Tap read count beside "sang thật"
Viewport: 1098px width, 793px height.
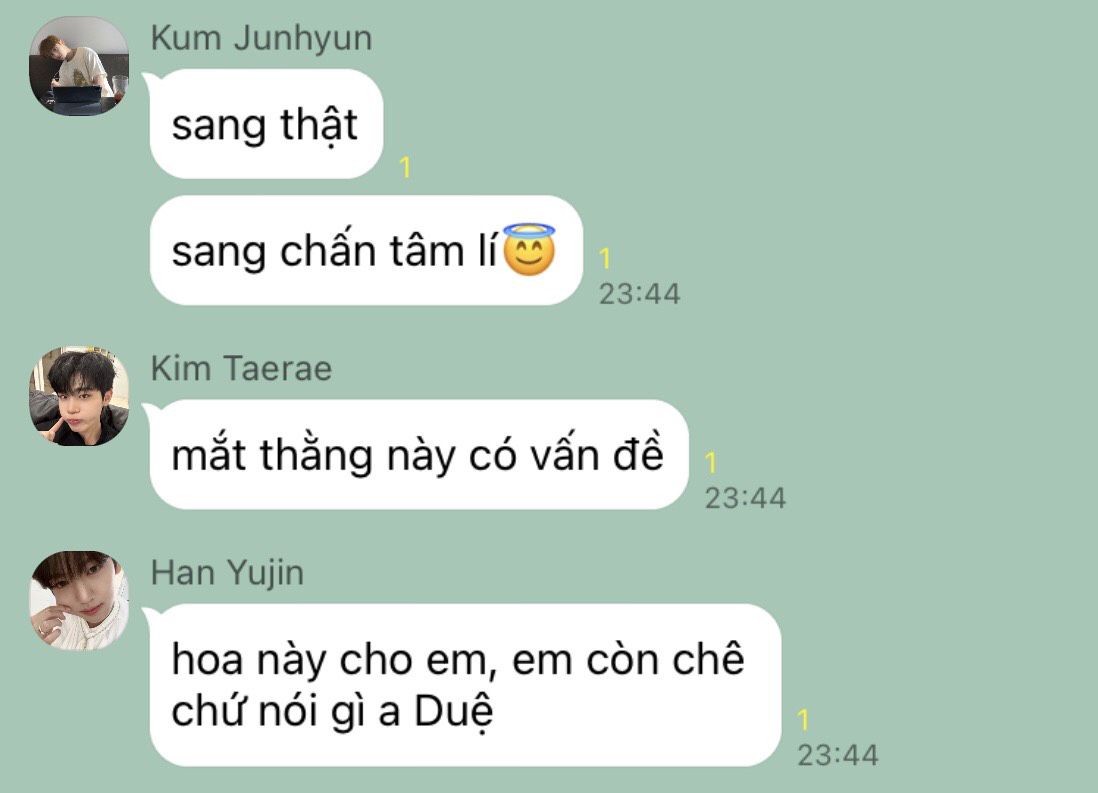[x=405, y=167]
